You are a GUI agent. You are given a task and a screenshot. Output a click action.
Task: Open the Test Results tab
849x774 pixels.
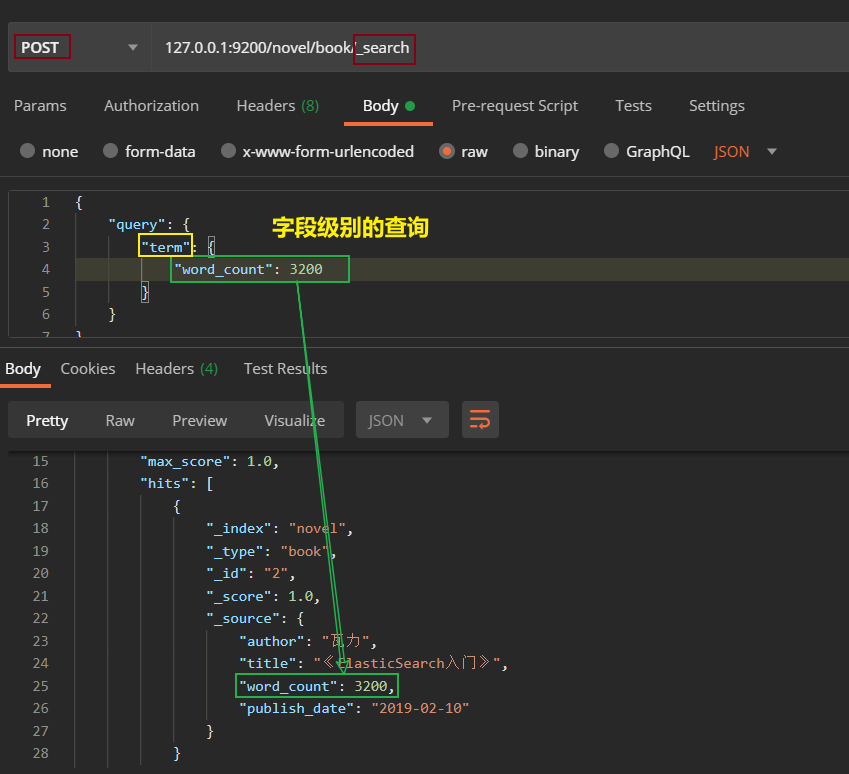[285, 369]
